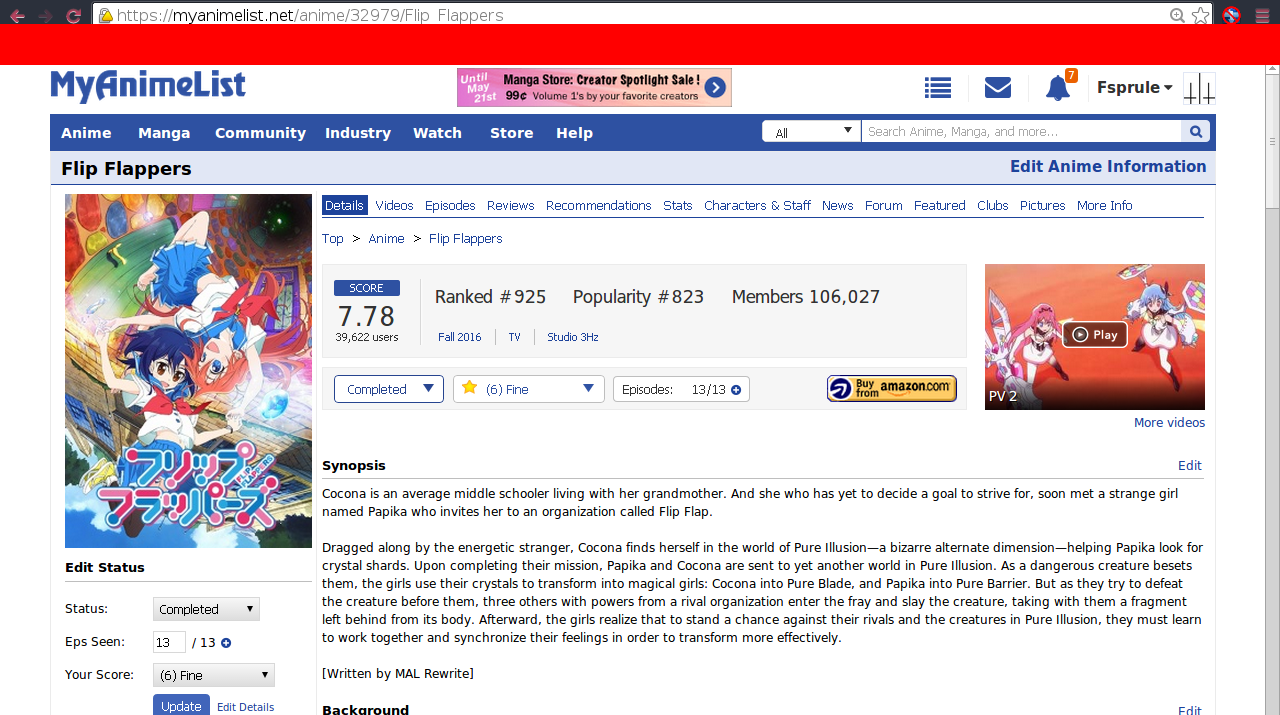
Task: Click the Update button
Action: click(x=181, y=705)
